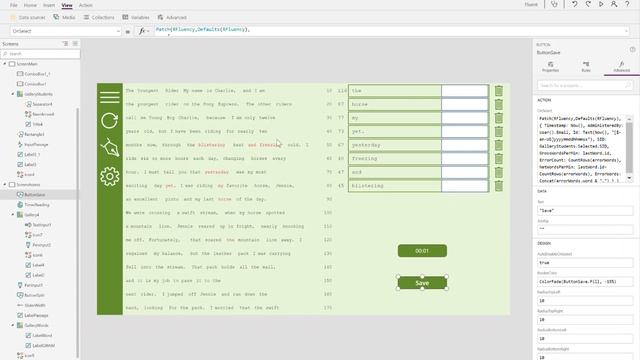Open Advanced in the View ribbon

tap(172, 18)
